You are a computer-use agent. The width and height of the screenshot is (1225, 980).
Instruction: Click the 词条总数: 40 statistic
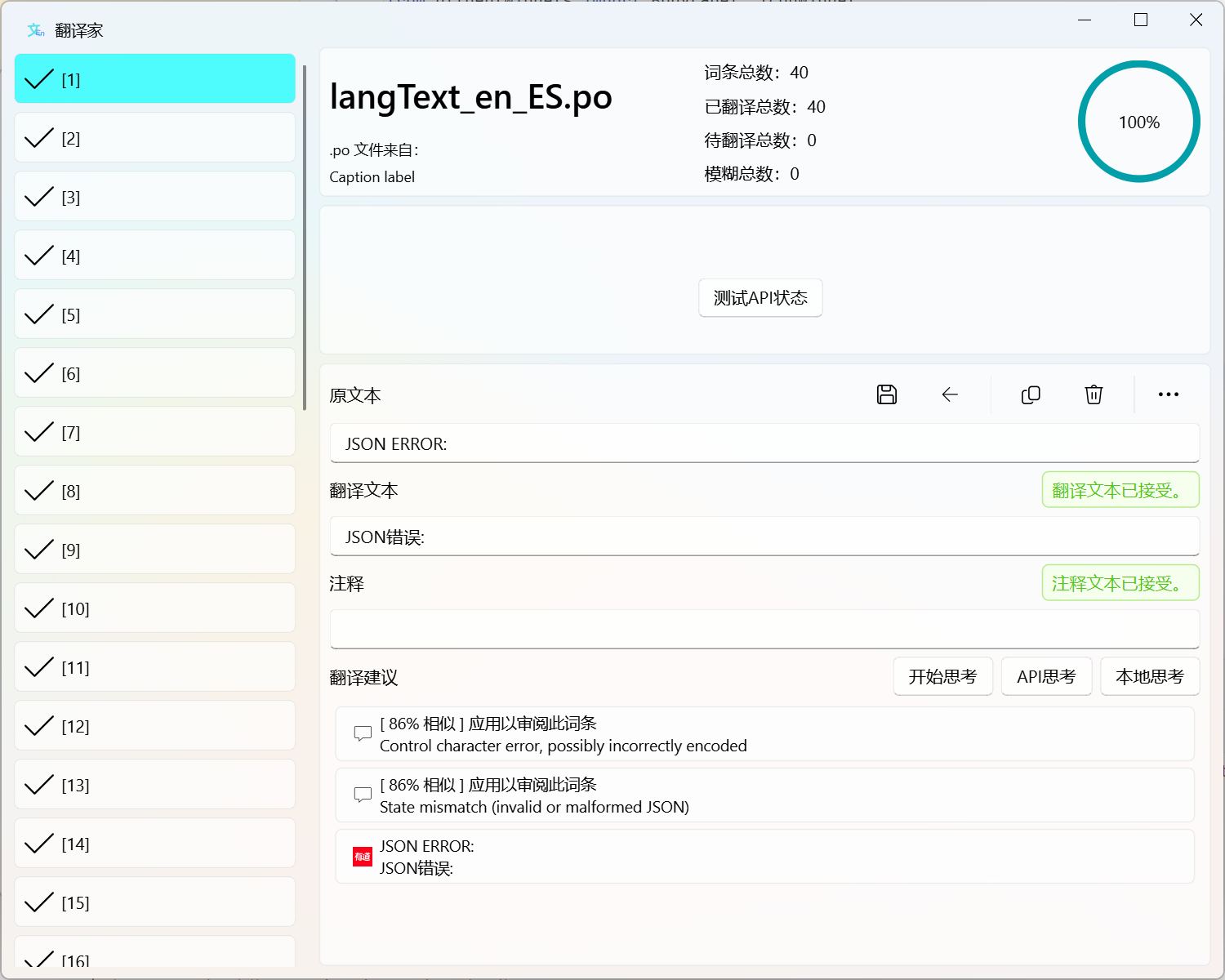[x=756, y=73]
